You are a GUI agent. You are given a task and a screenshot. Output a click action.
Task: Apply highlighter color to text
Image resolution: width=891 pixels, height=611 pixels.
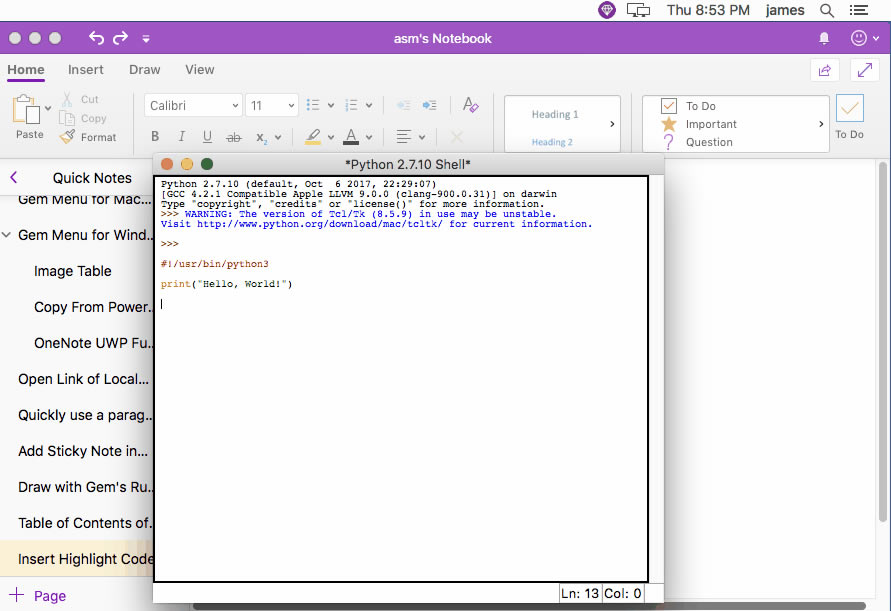[x=313, y=137]
